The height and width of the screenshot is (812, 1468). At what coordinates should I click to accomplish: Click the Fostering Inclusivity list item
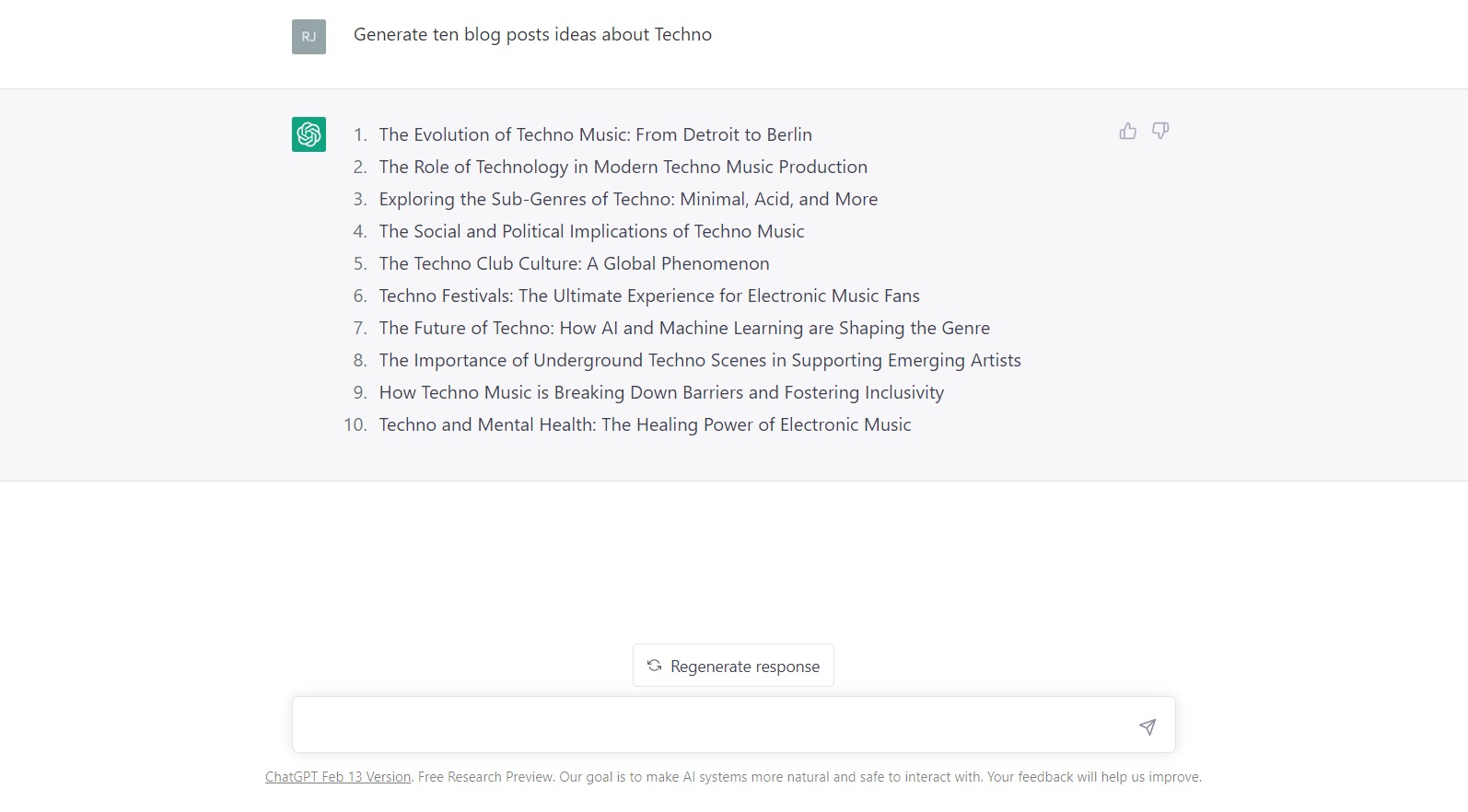(661, 393)
